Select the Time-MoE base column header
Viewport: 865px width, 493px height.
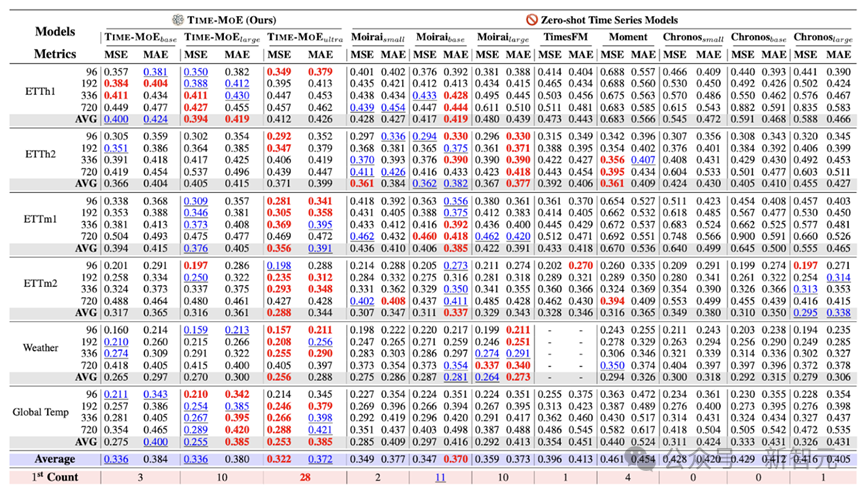tap(133, 36)
